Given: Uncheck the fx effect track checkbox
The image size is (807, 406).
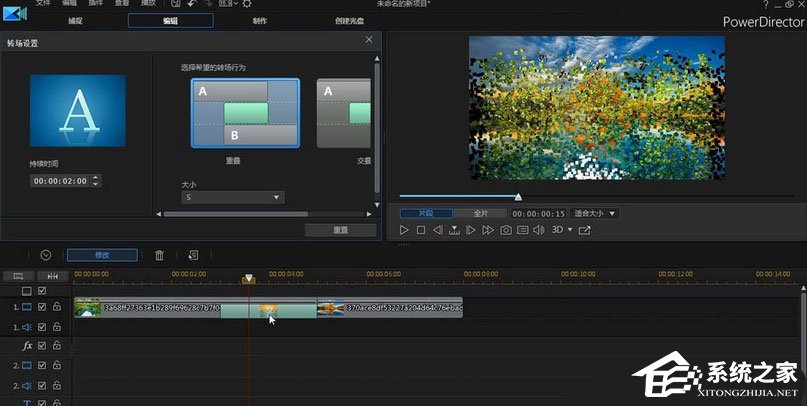Looking at the screenshot, I should click(42, 346).
